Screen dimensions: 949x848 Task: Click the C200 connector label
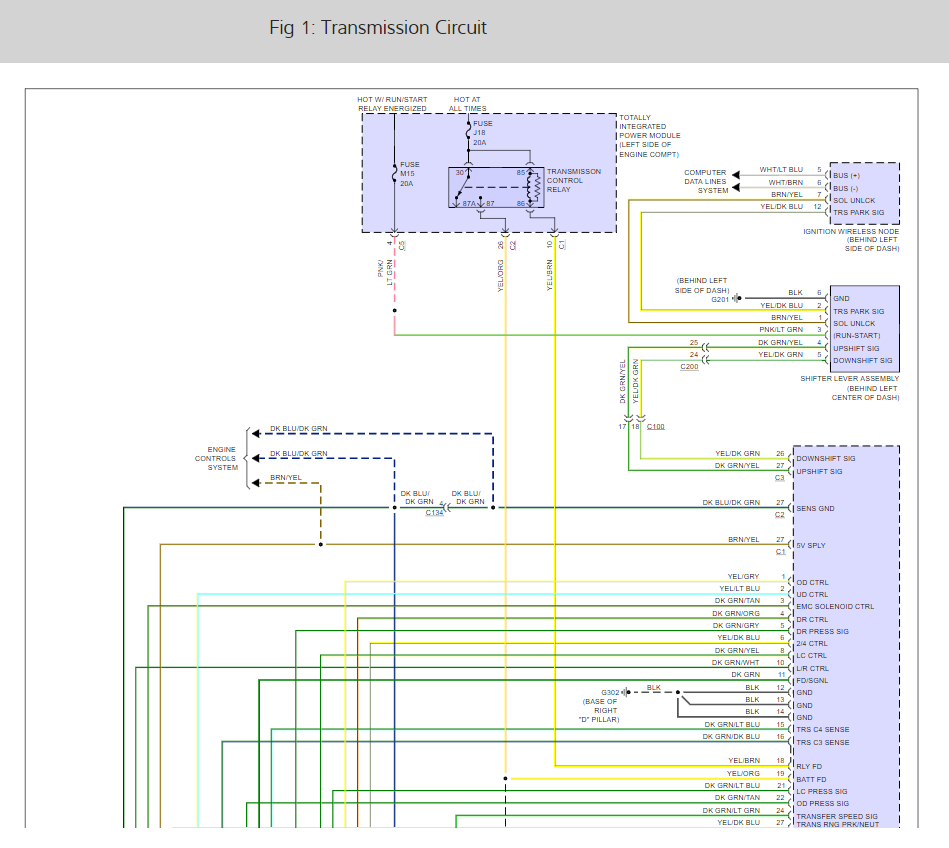689,367
